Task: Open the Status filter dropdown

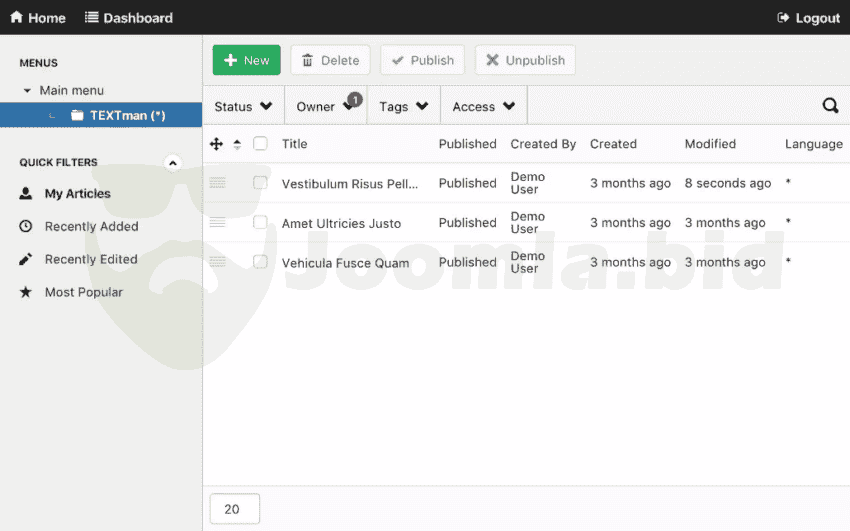Action: 243,107
